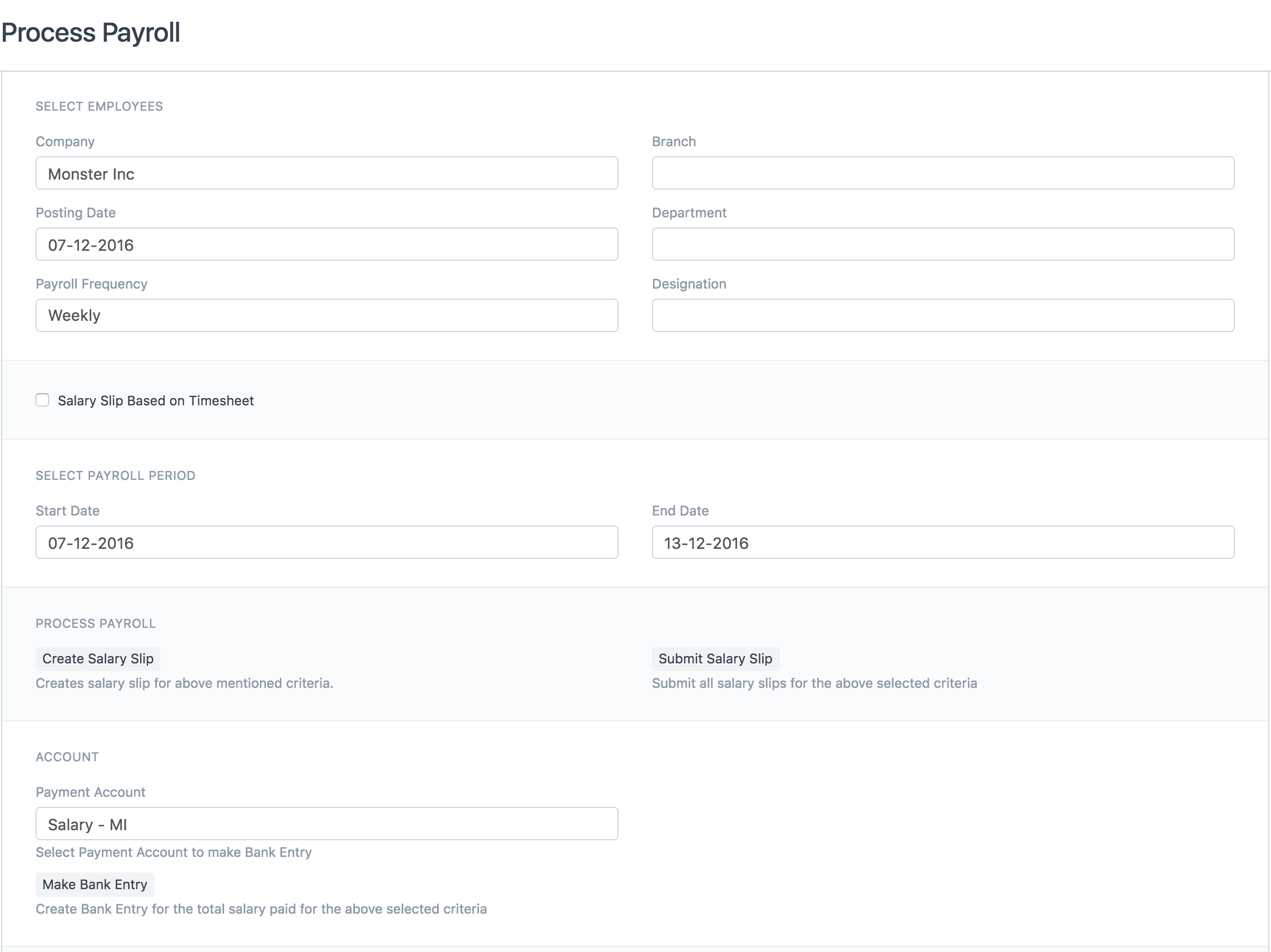
Task: Tick the Salary Slip Based on Timesheet checkbox
Action: [x=42, y=400]
